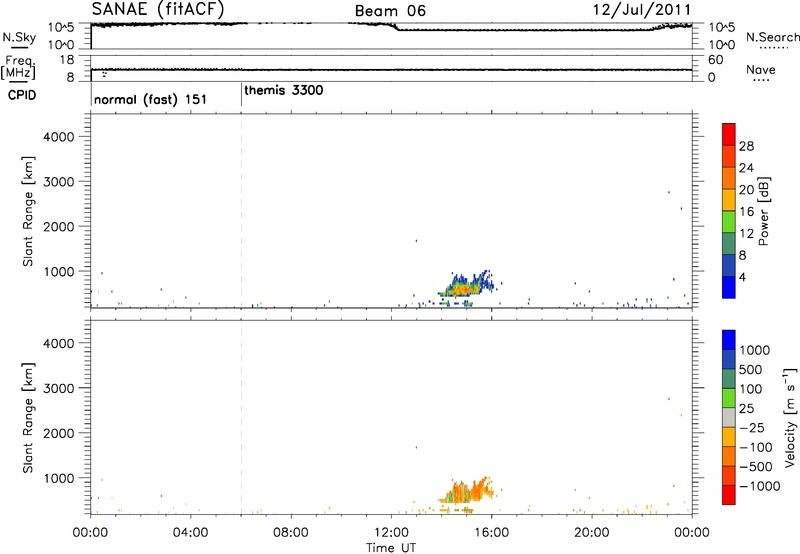Click the backscatter cluster in the power panel

(x=466, y=287)
